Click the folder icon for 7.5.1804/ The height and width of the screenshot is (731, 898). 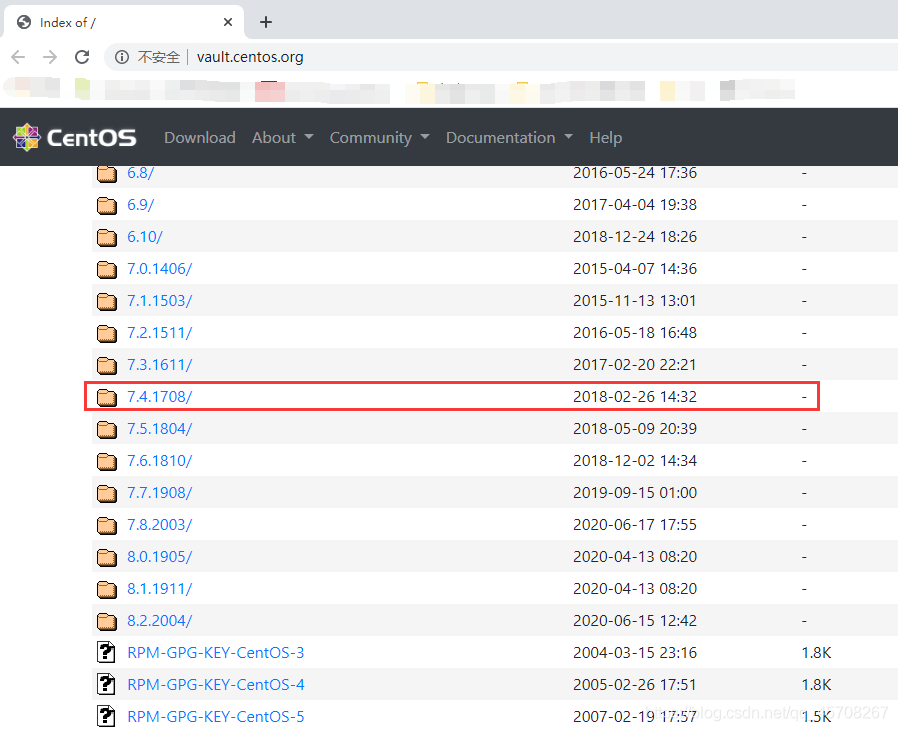coord(107,429)
